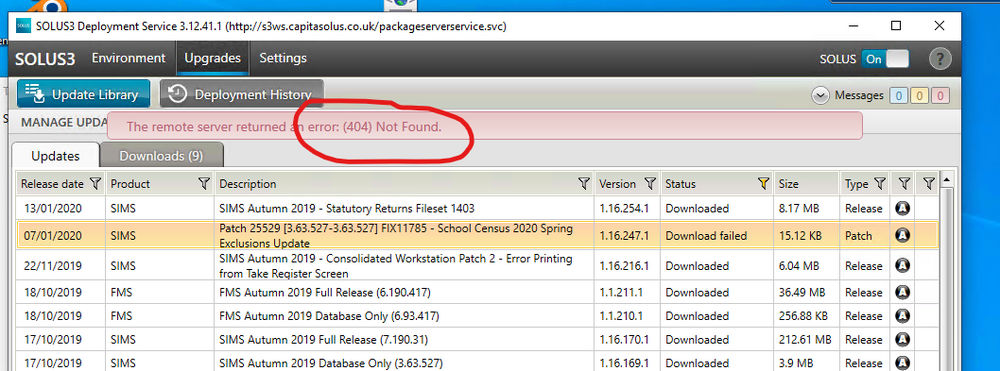Click the A icon for FMS Autumn 2019 Database Only
This screenshot has height=371, width=1000.
click(x=902, y=316)
